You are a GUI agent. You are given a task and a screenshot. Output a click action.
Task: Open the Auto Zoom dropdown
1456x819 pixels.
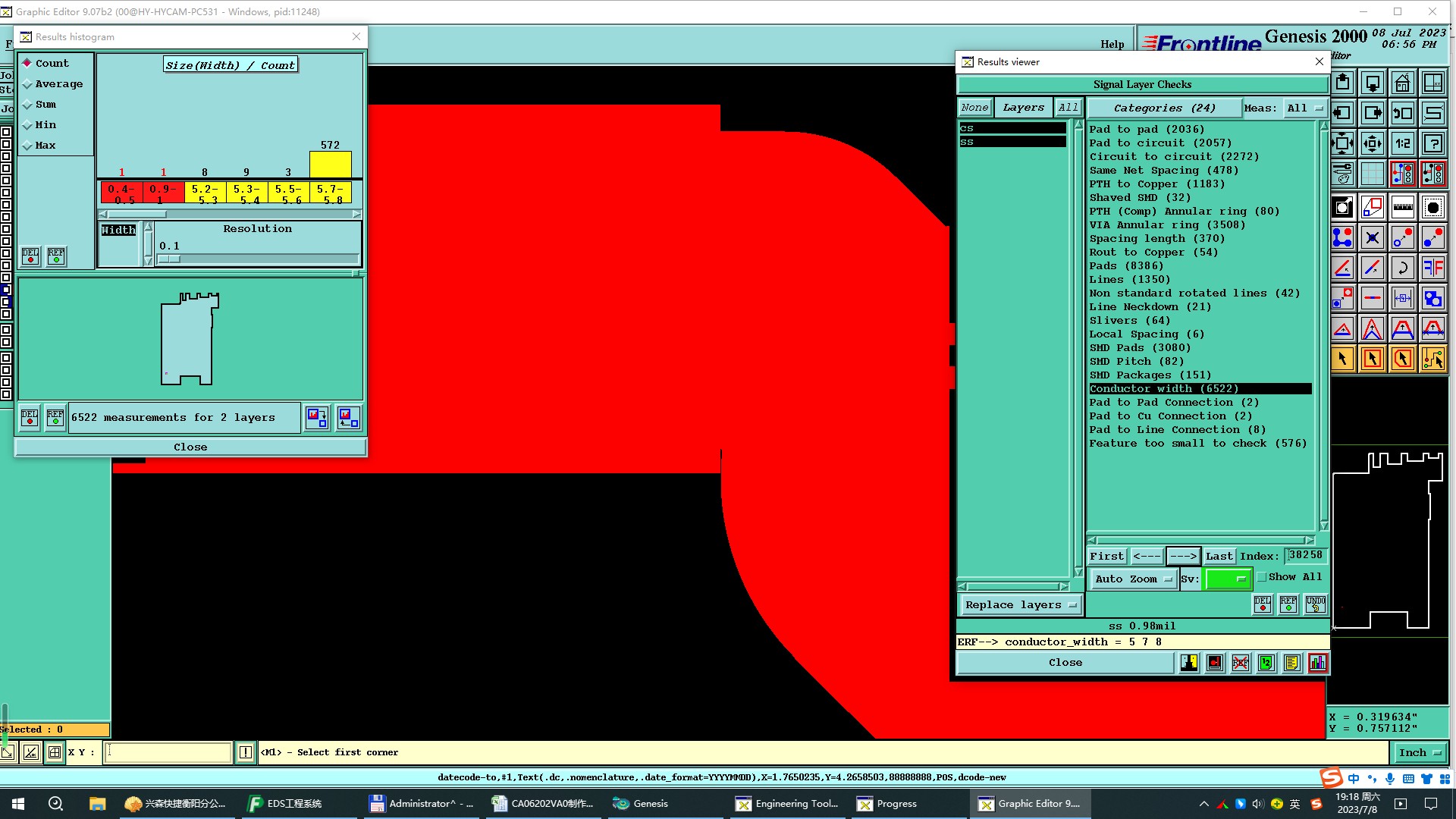pyautogui.click(x=1133, y=579)
